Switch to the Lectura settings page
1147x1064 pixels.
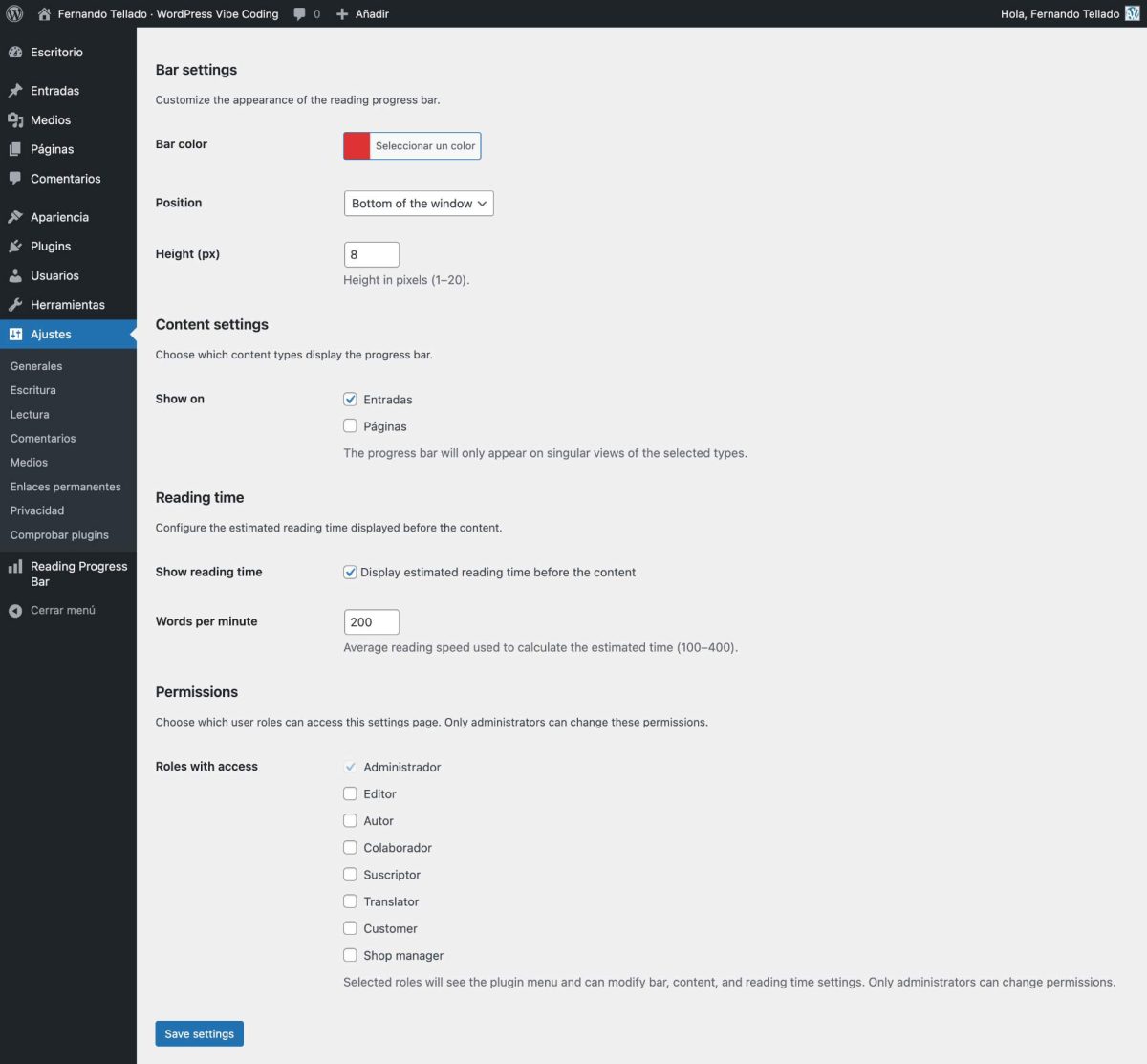pos(29,414)
